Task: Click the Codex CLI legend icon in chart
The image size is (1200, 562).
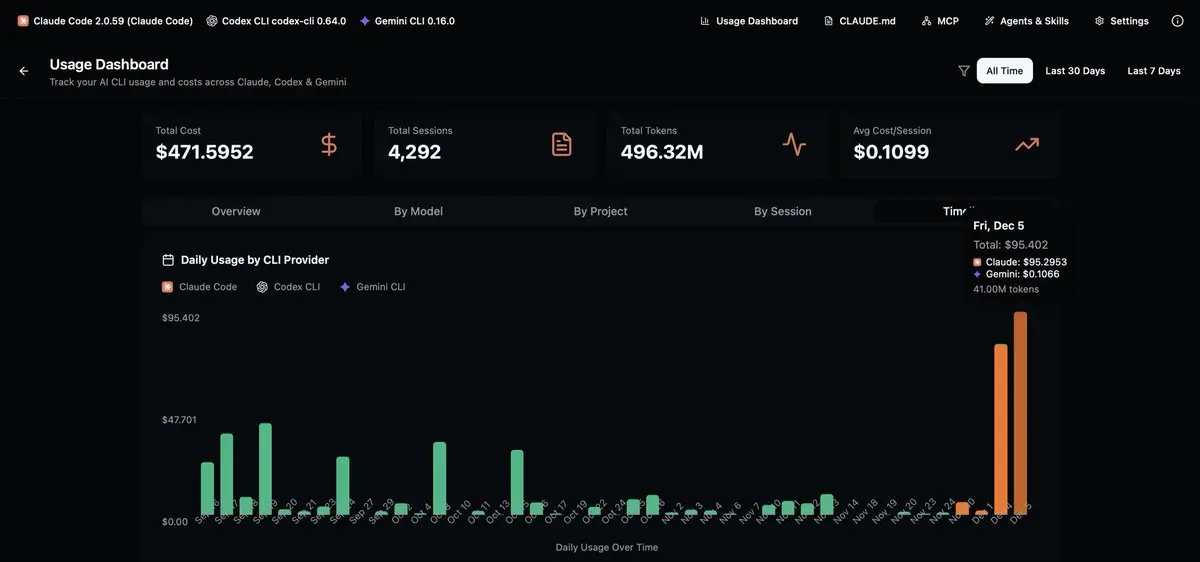Action: click(262, 287)
